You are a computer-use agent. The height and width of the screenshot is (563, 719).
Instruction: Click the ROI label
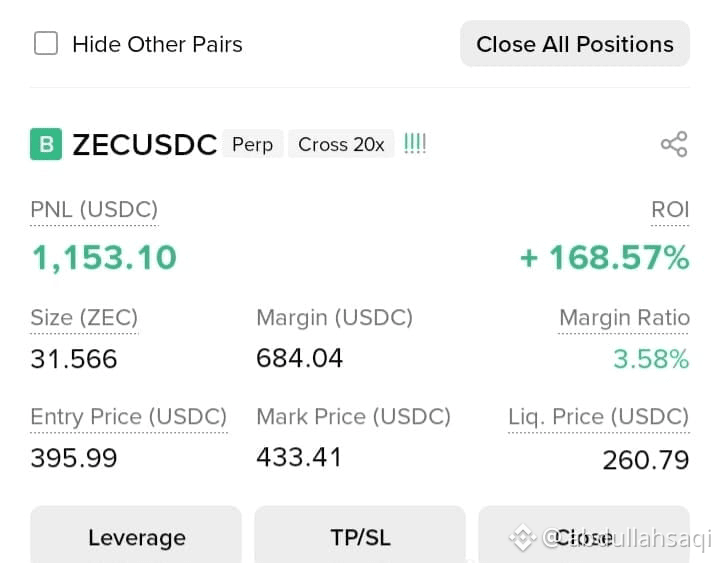click(x=670, y=210)
